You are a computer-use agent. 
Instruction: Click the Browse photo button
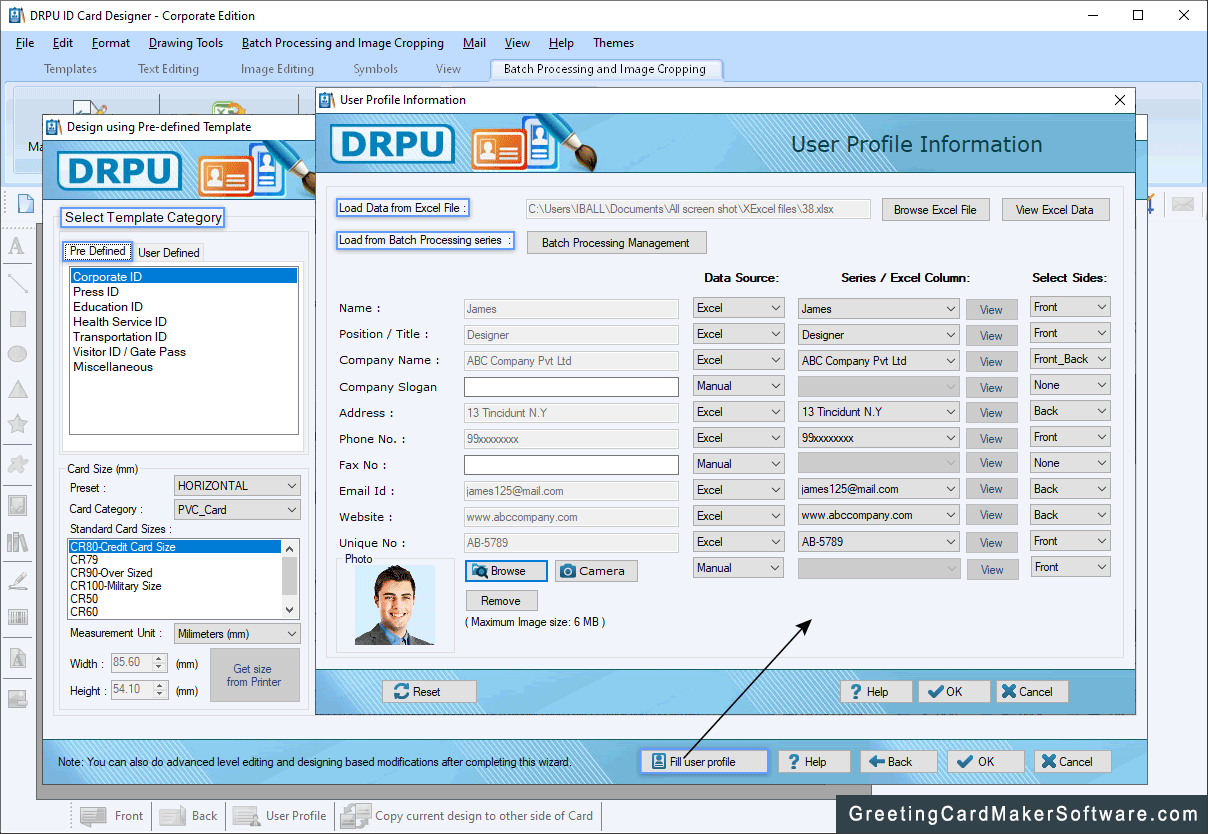(506, 571)
